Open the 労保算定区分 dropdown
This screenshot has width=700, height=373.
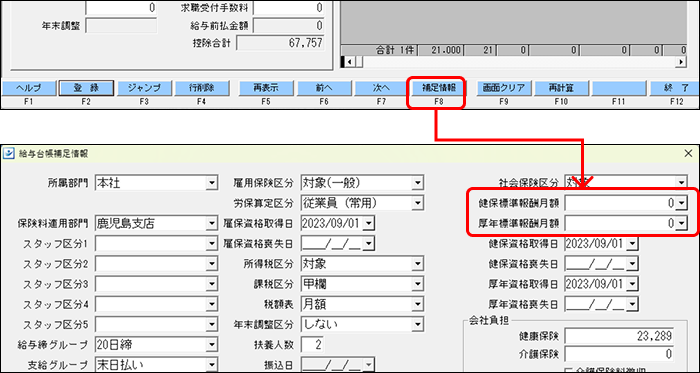coord(417,203)
